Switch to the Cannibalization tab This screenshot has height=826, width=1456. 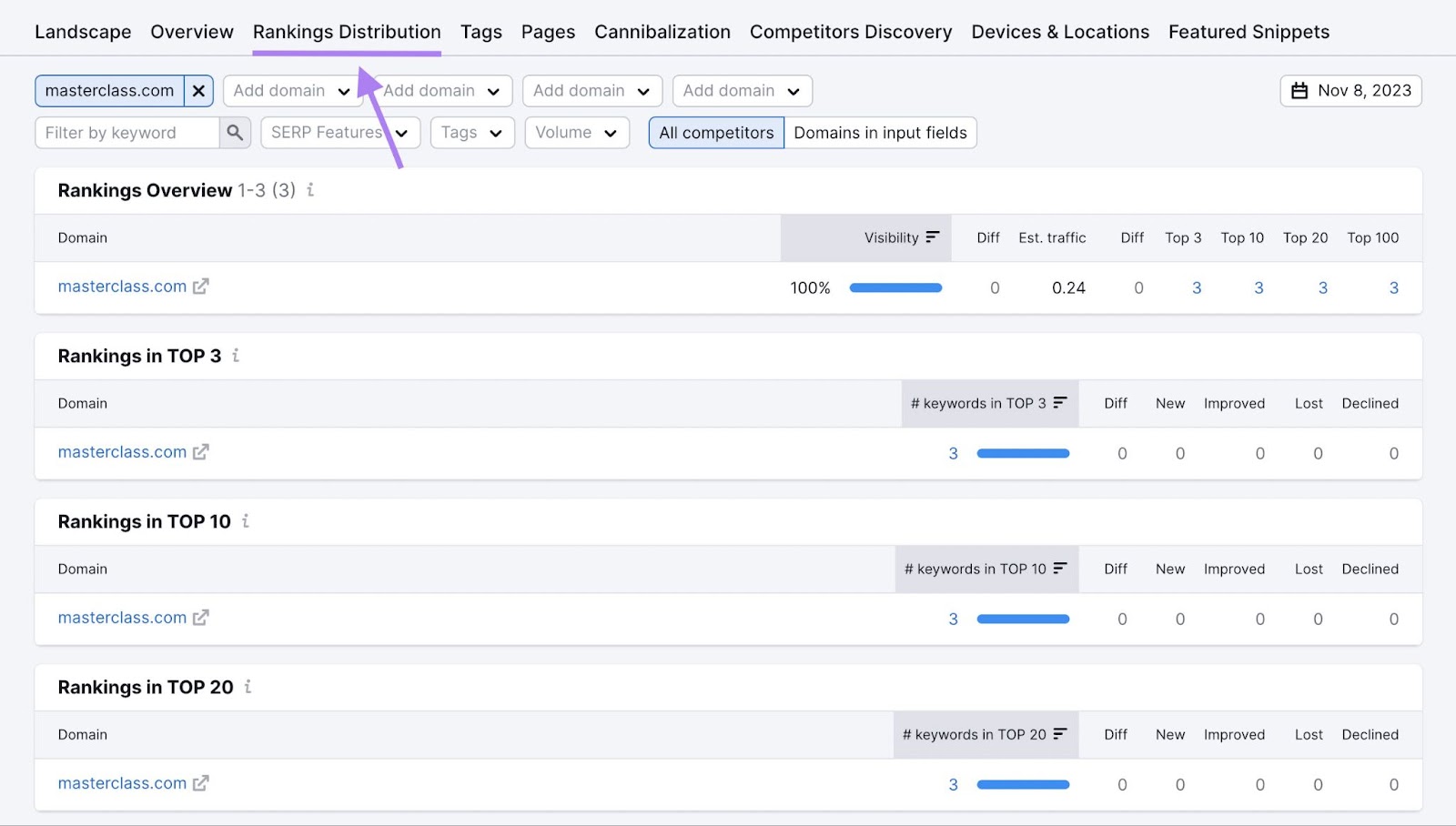coord(662,31)
